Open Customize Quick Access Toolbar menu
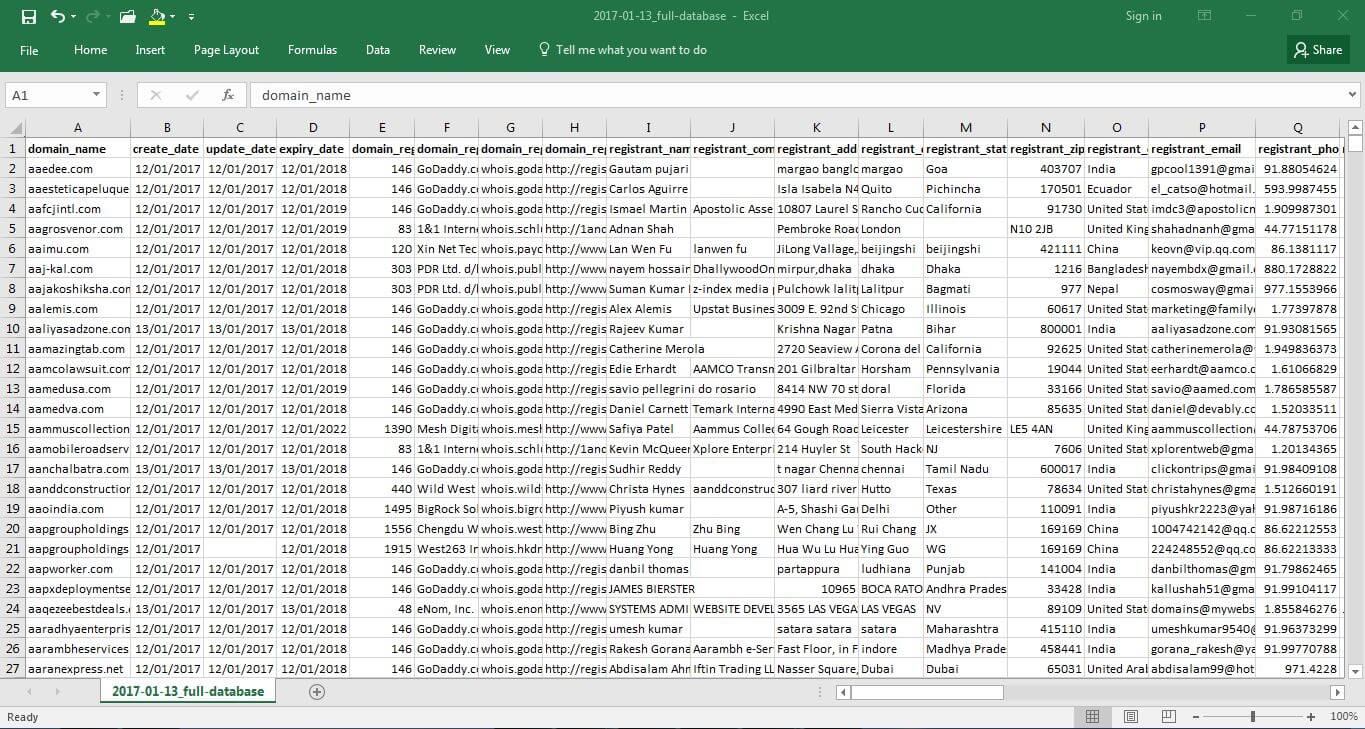The image size is (1365, 729). pyautogui.click(x=191, y=17)
